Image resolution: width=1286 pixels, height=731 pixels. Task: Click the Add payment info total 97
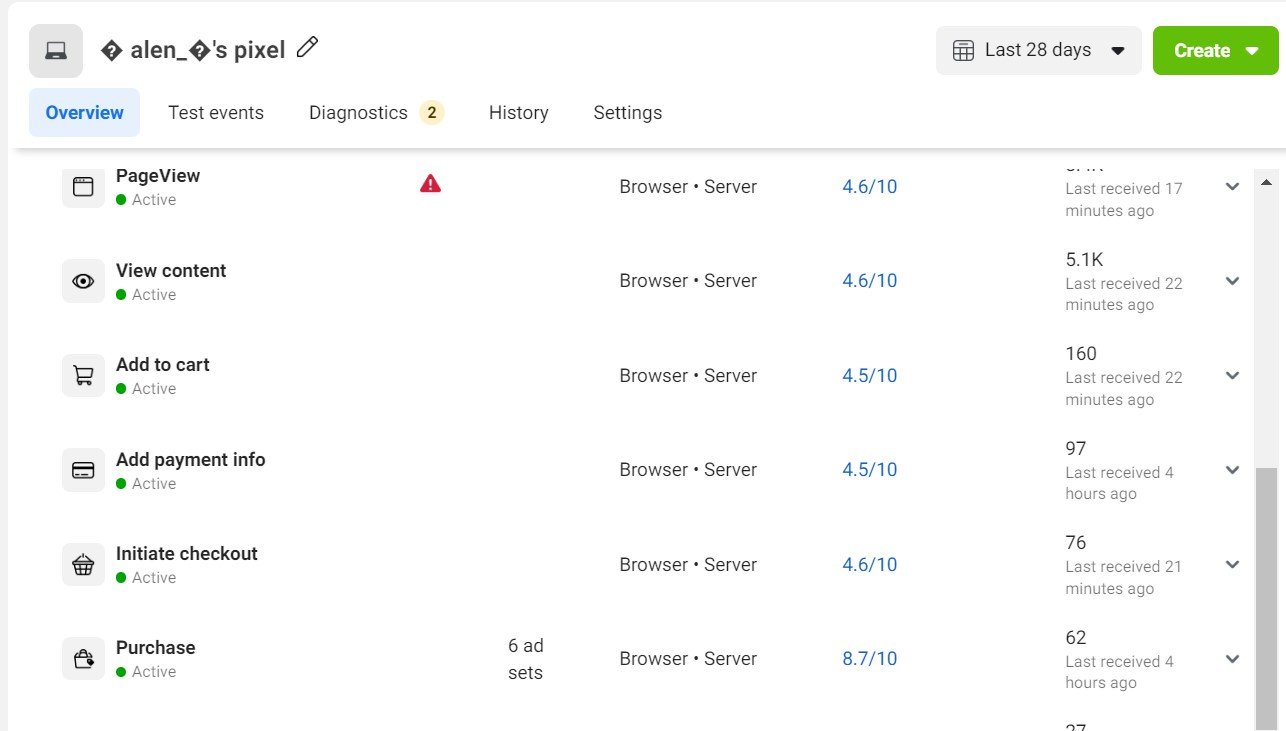(1076, 449)
